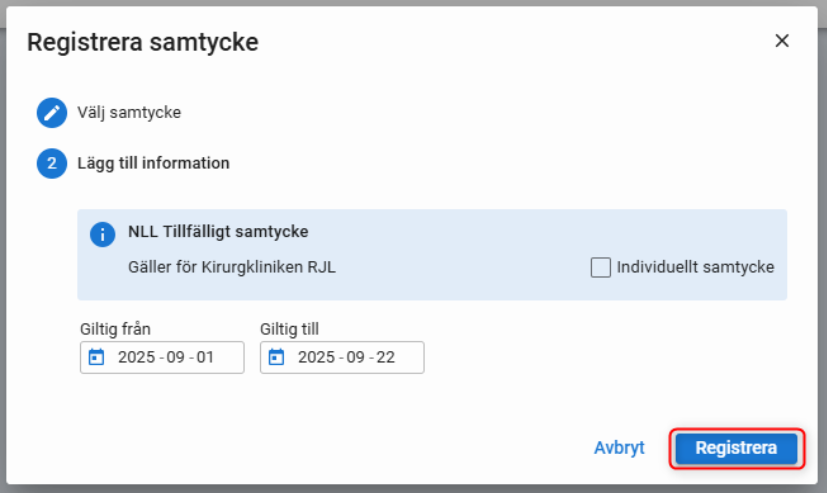Select the Lägg till information step
This screenshot has width=827, height=494.
tap(153, 163)
